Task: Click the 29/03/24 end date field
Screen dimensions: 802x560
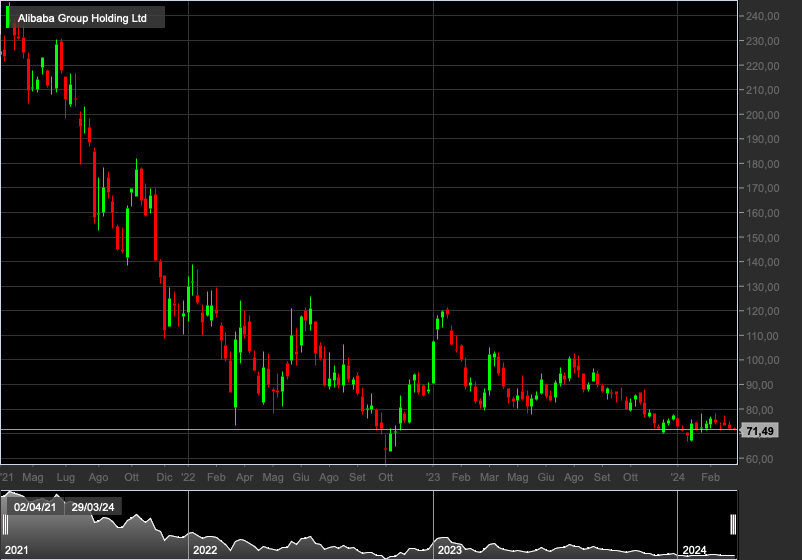Action: pyautogui.click(x=93, y=507)
